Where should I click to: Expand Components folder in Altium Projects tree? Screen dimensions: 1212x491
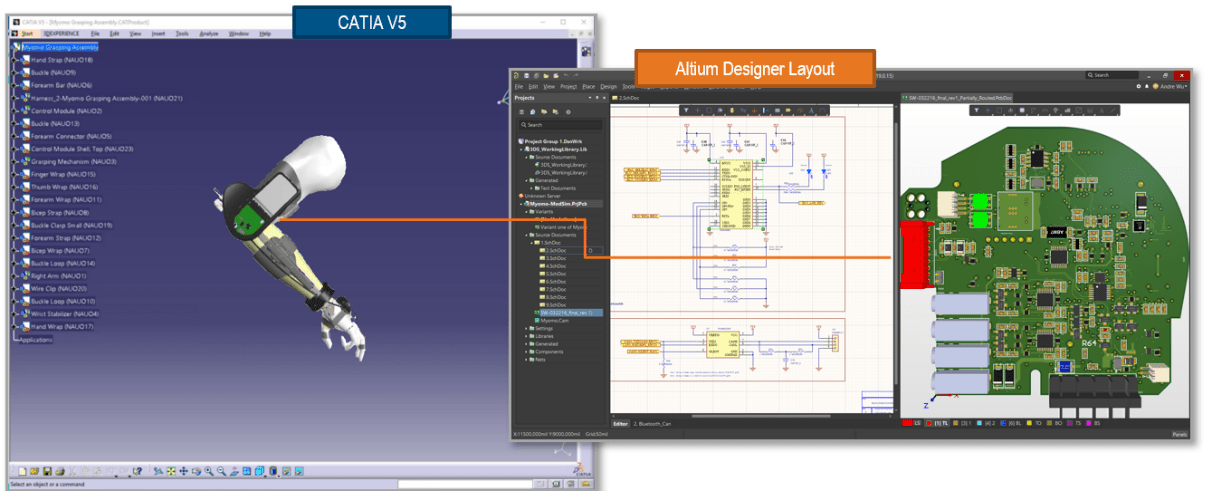pos(527,352)
